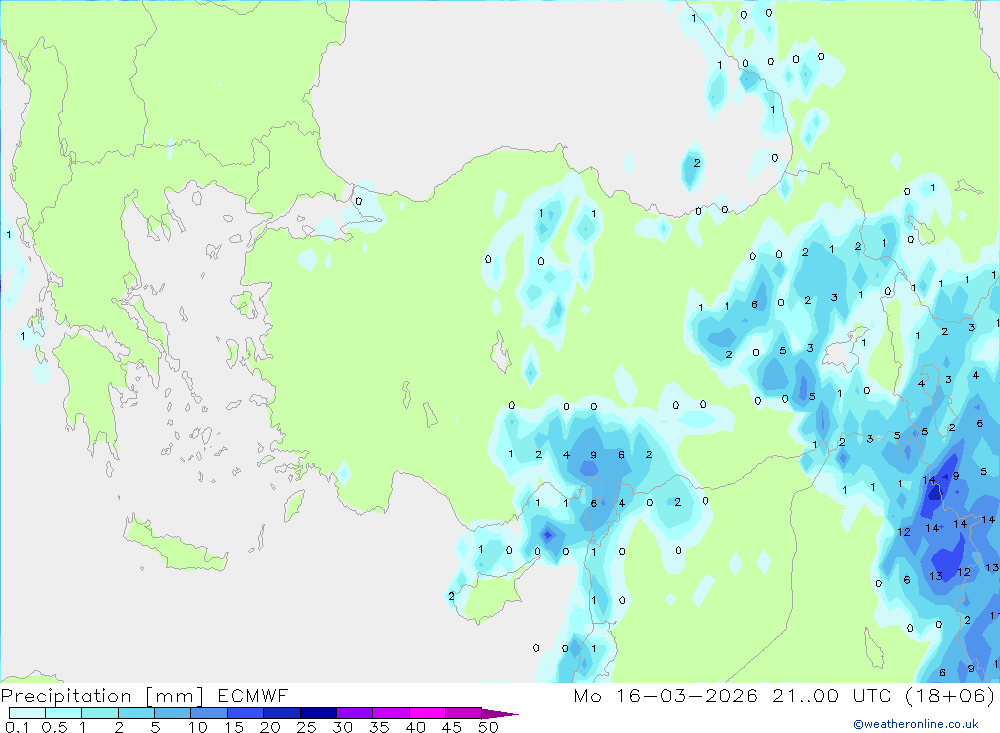
Task: Select the 1–2 mm legend color box
Action: 100,713
